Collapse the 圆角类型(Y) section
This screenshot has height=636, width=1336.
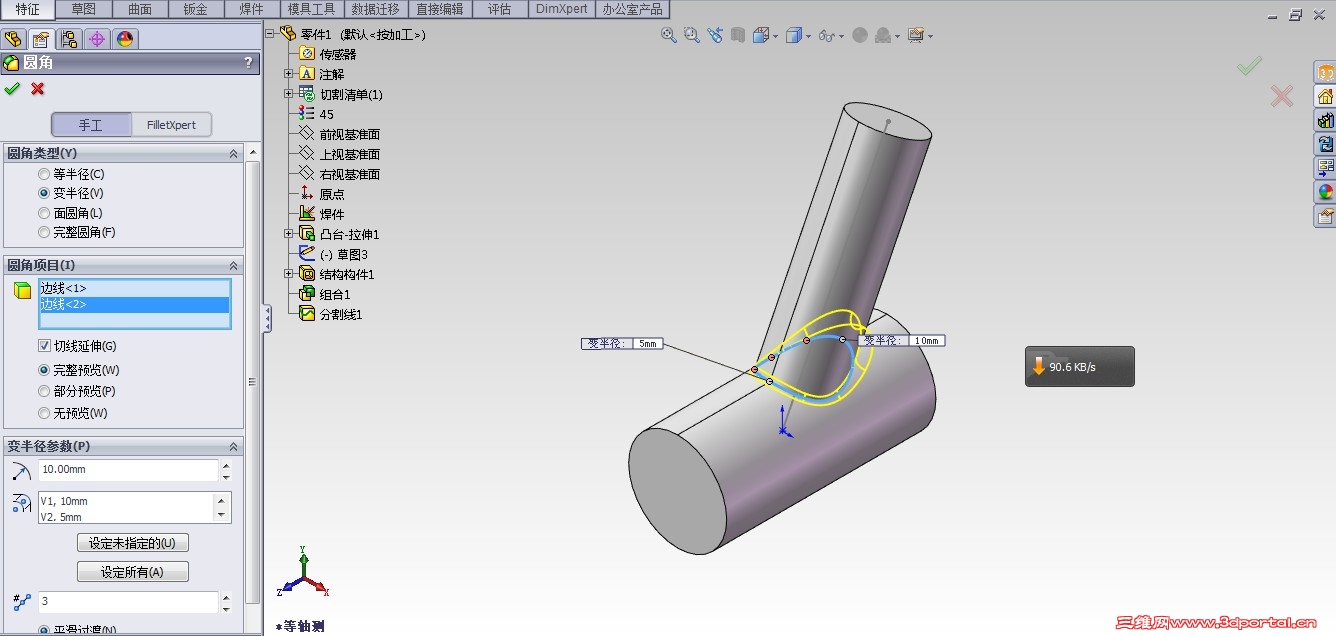click(x=234, y=153)
